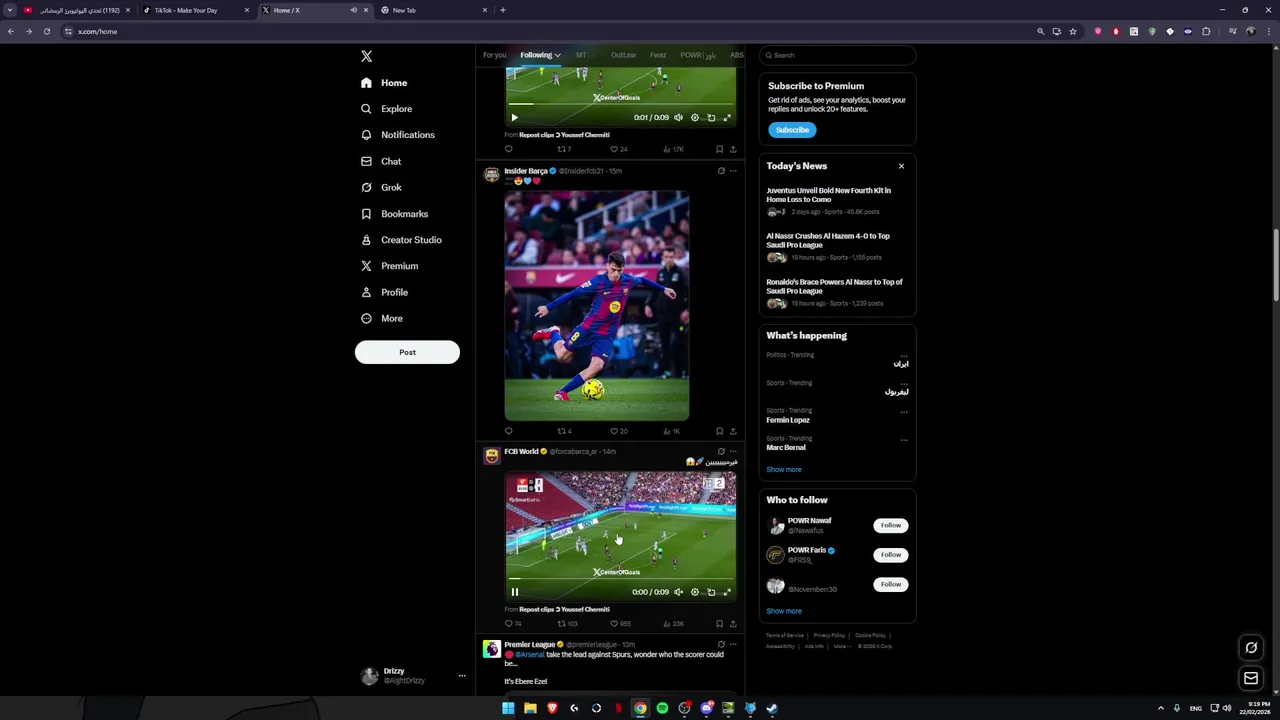Click the Grok icon on FCB World post
Image resolution: width=1280 pixels, height=720 pixels.
click(x=721, y=451)
